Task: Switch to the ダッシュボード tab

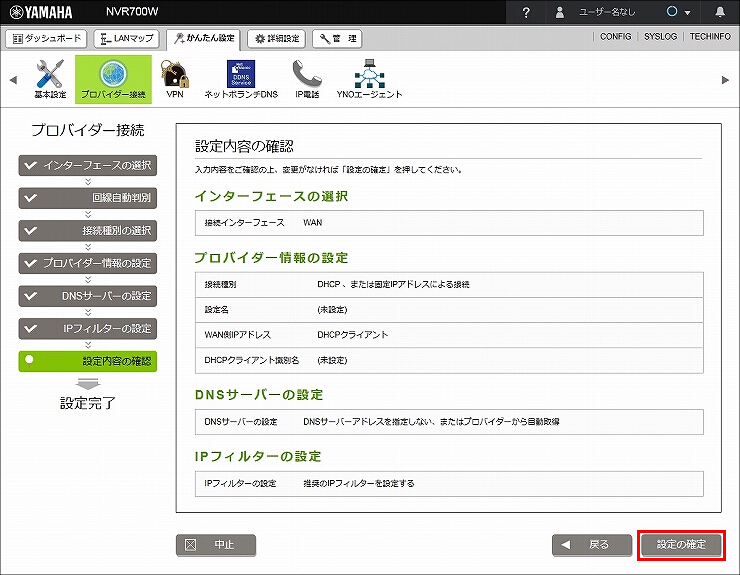Action: click(46, 38)
